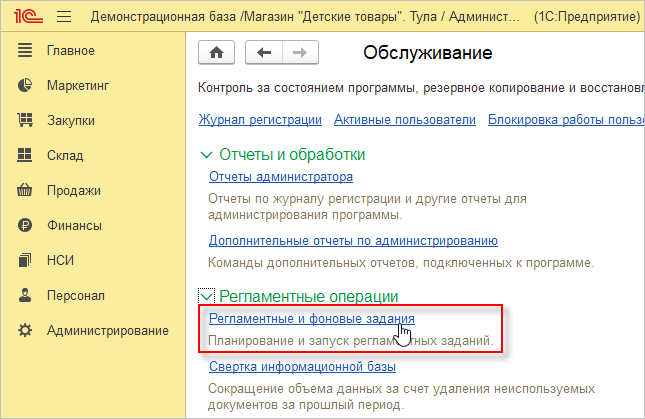Collapse the Отчеты и обработки group
The height and width of the screenshot is (419, 645).
[207, 154]
